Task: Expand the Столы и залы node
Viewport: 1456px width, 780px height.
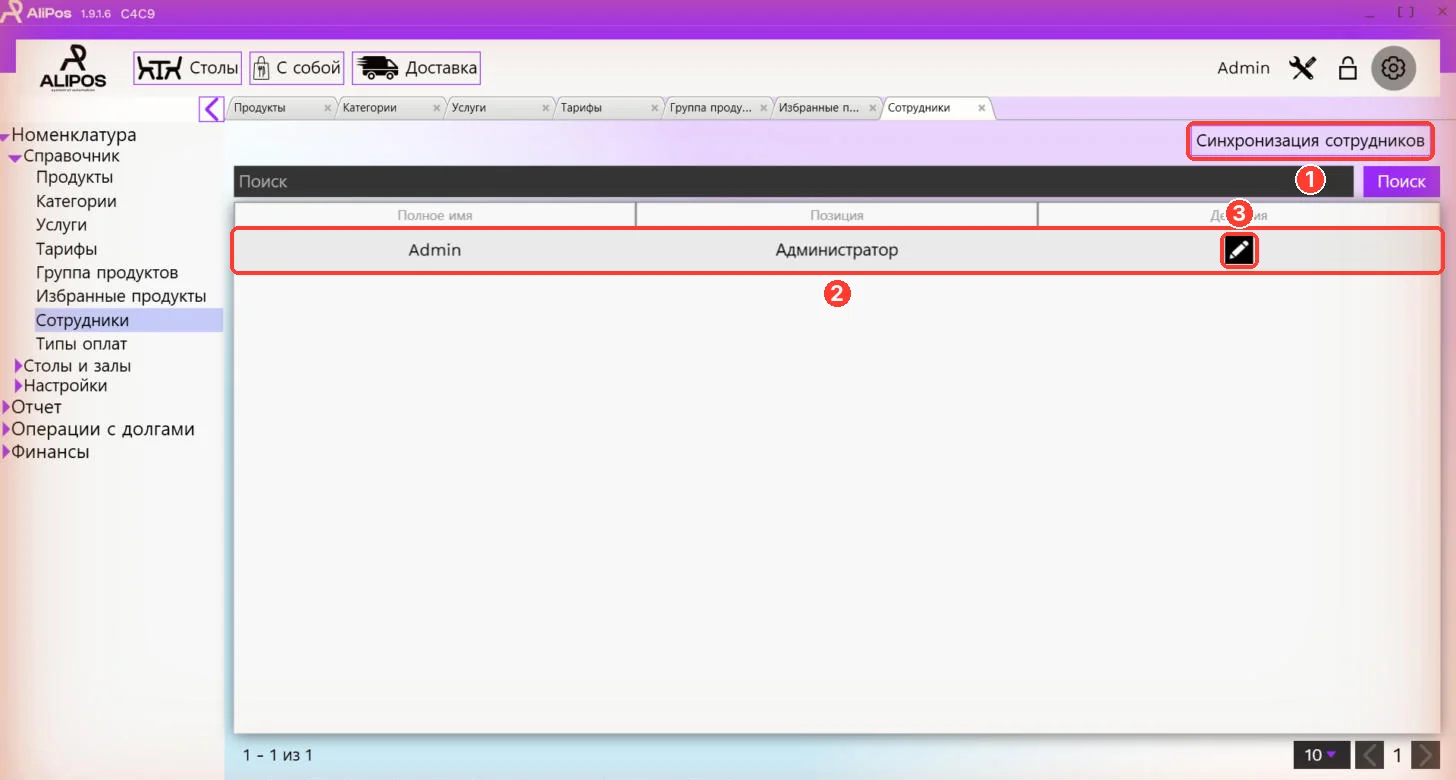Action: [18, 366]
